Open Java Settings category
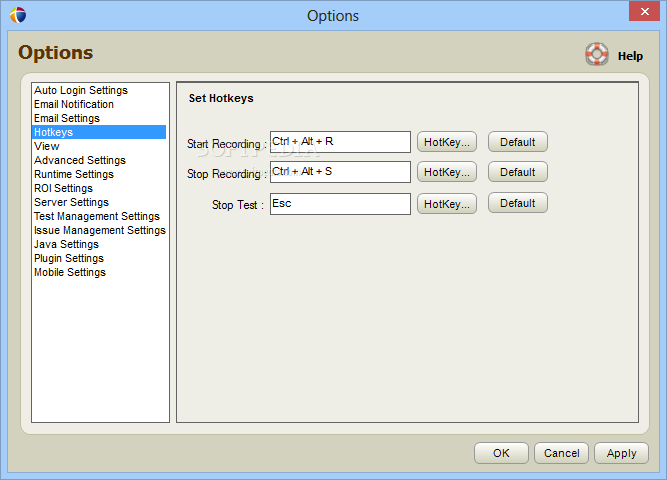This screenshot has height=480, width=667. [66, 245]
